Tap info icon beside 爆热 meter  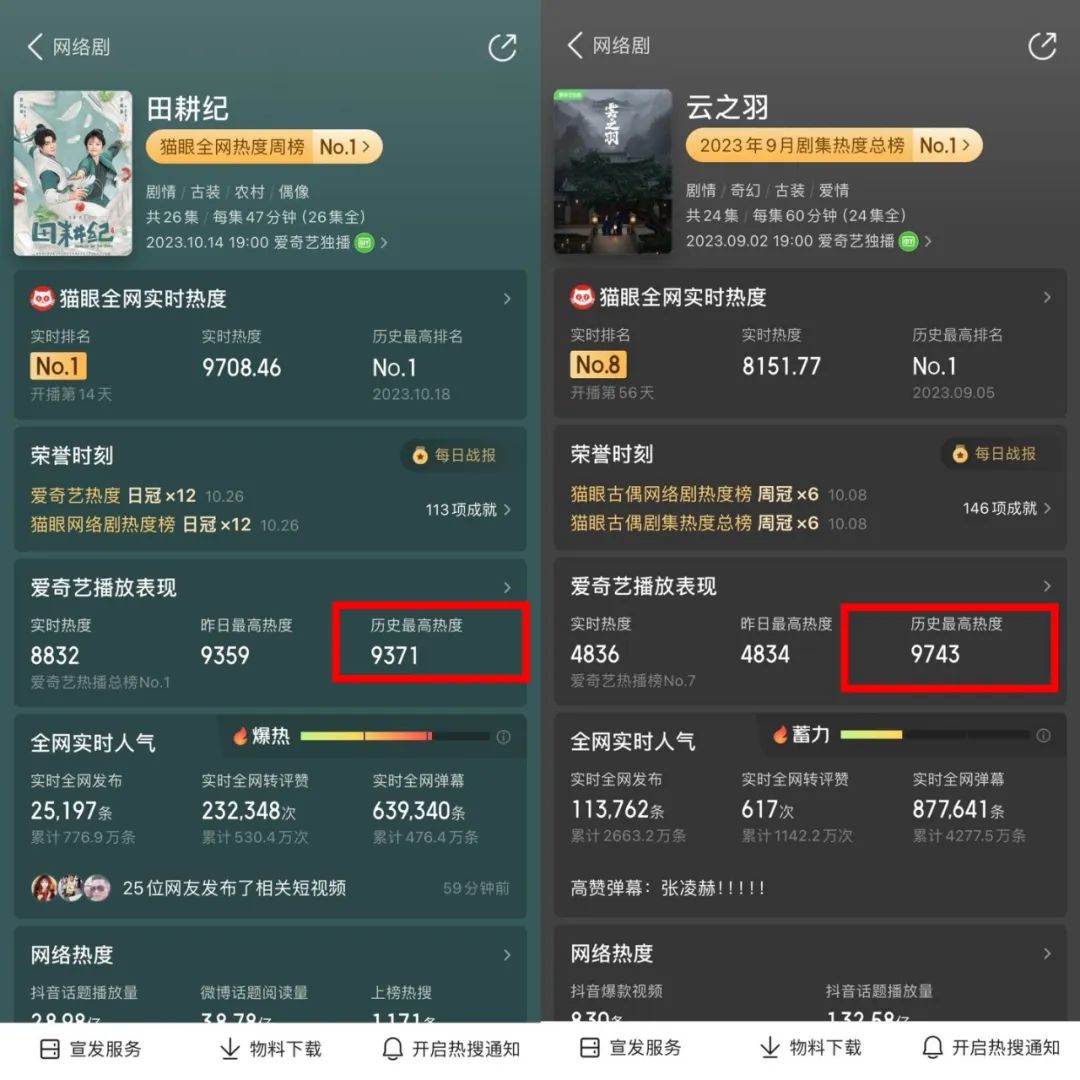pyautogui.click(x=503, y=737)
